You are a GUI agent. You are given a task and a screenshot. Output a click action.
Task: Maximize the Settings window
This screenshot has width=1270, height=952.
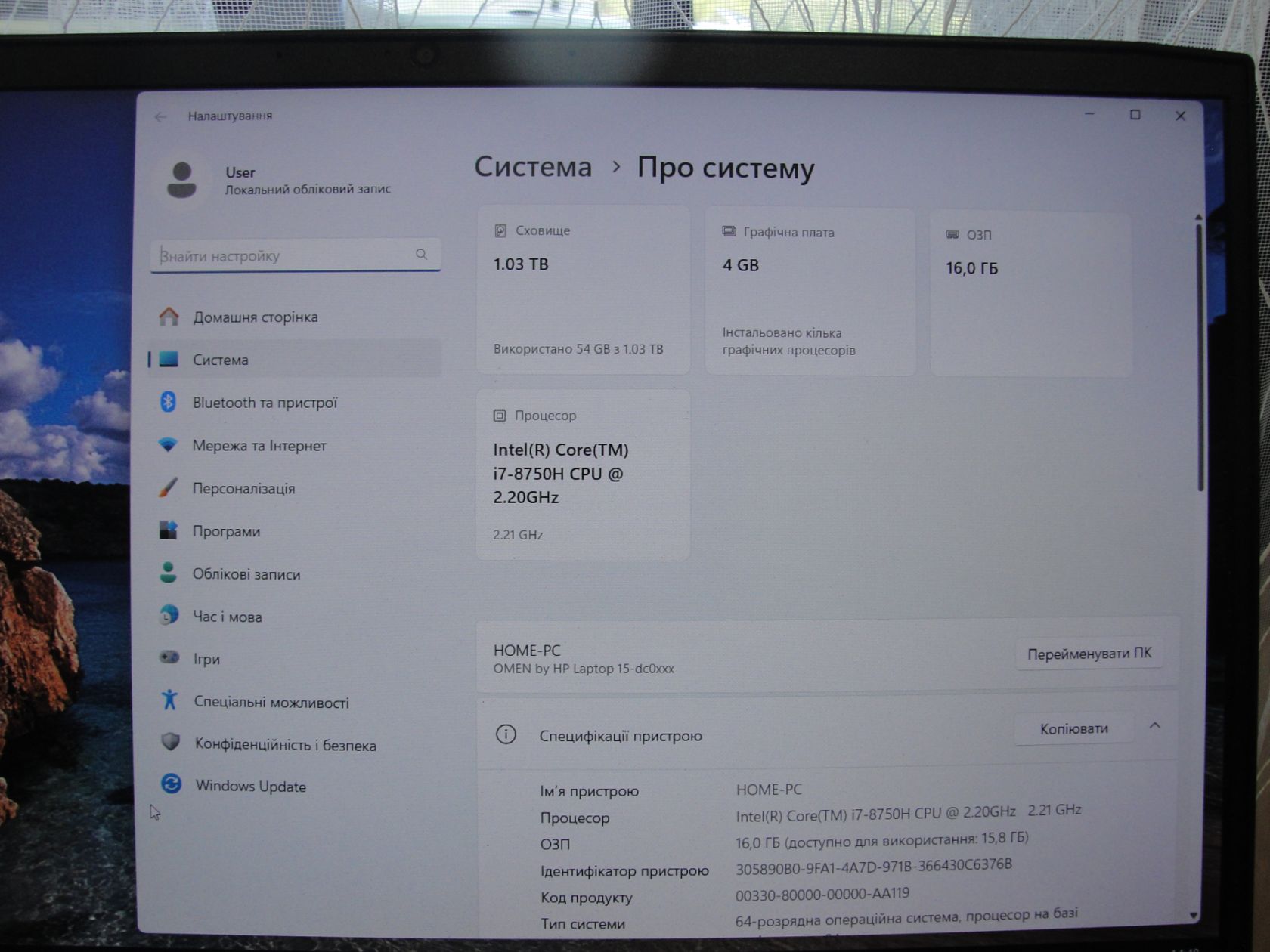point(1135,115)
